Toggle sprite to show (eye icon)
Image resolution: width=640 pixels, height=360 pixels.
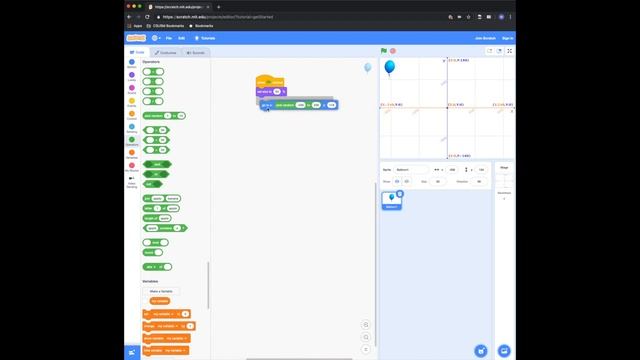click(397, 181)
